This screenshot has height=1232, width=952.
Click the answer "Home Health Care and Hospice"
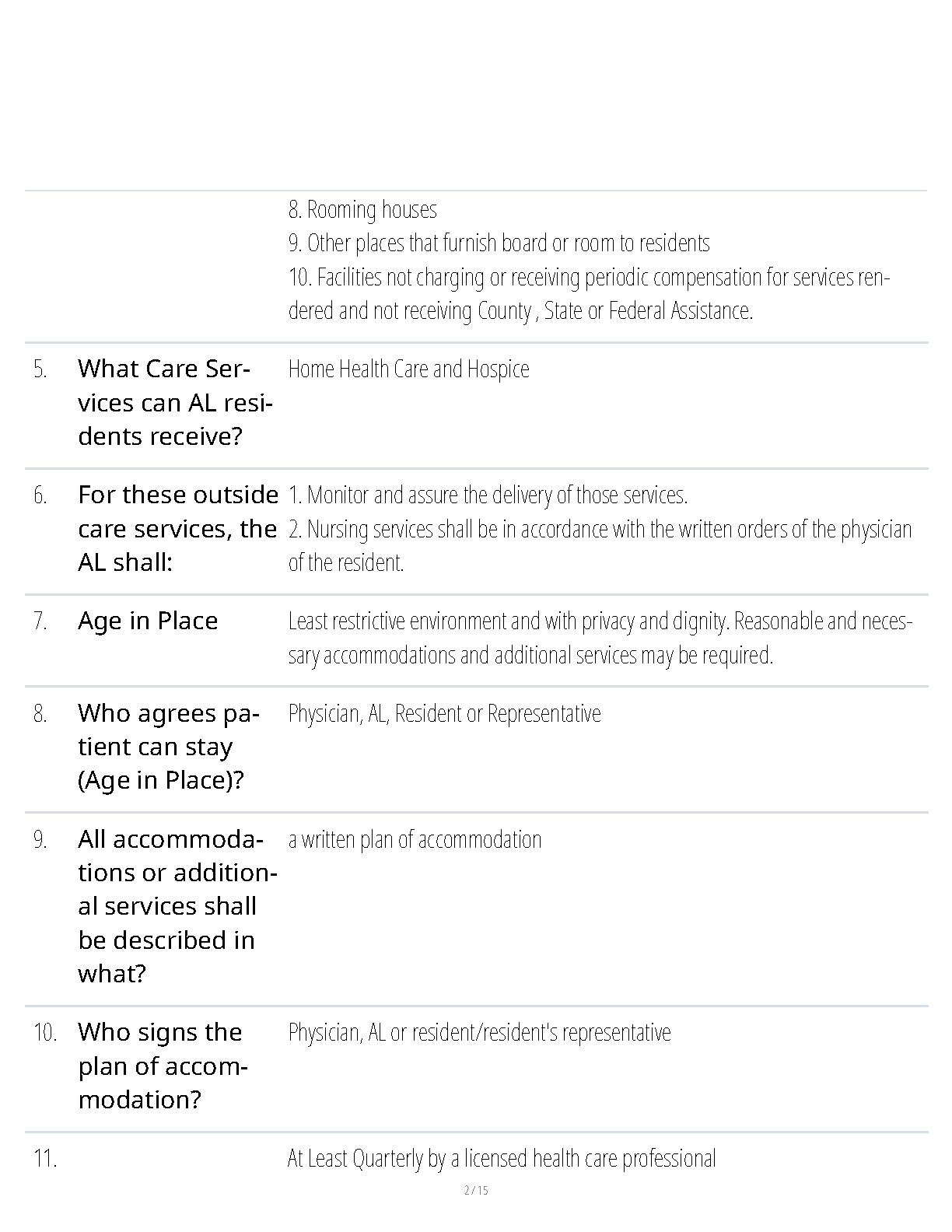[x=408, y=369]
